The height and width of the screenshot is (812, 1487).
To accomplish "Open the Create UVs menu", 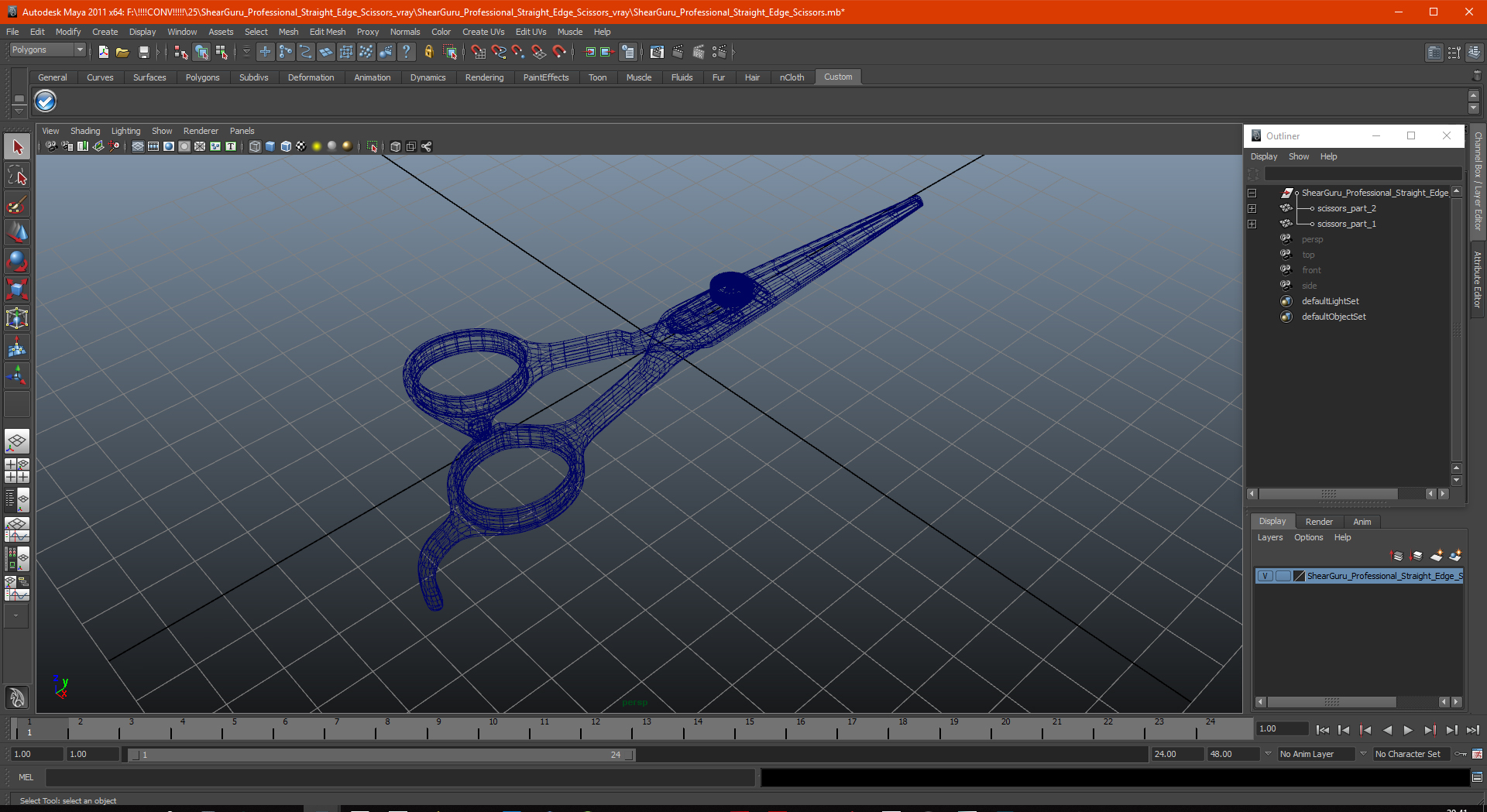I will coord(483,32).
